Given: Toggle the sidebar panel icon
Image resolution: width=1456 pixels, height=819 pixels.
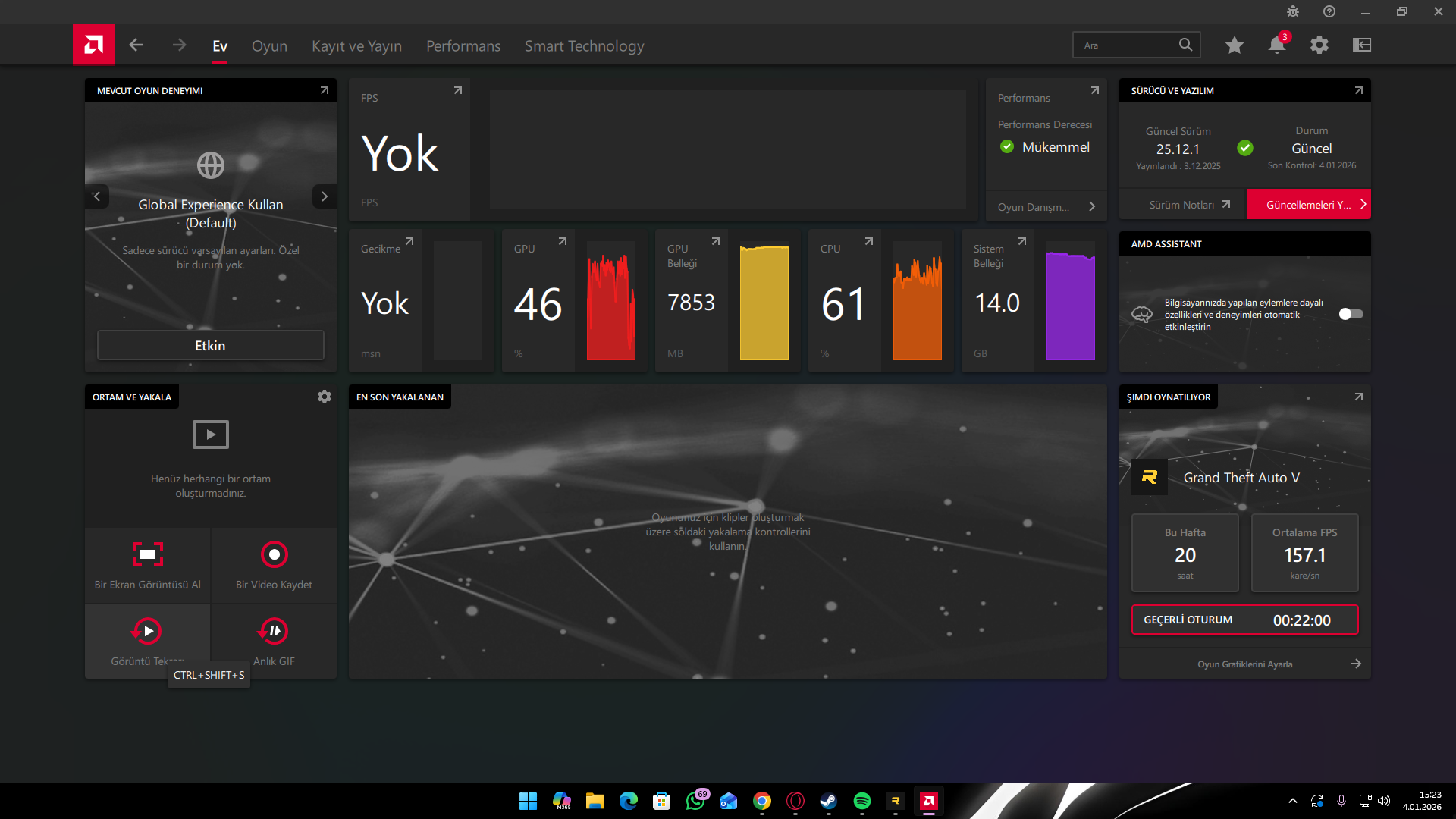Looking at the screenshot, I should (1362, 45).
